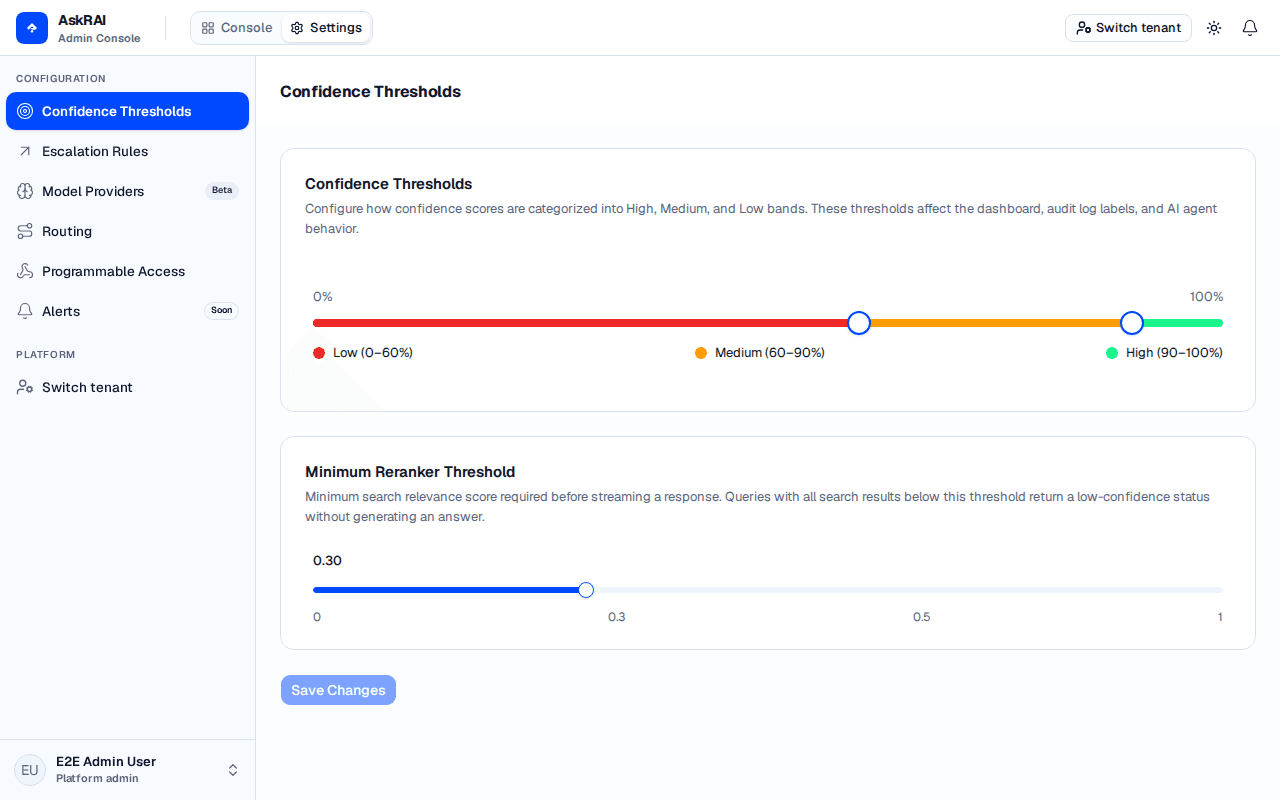
Task: Open Alerts settings
Action: pos(127,311)
